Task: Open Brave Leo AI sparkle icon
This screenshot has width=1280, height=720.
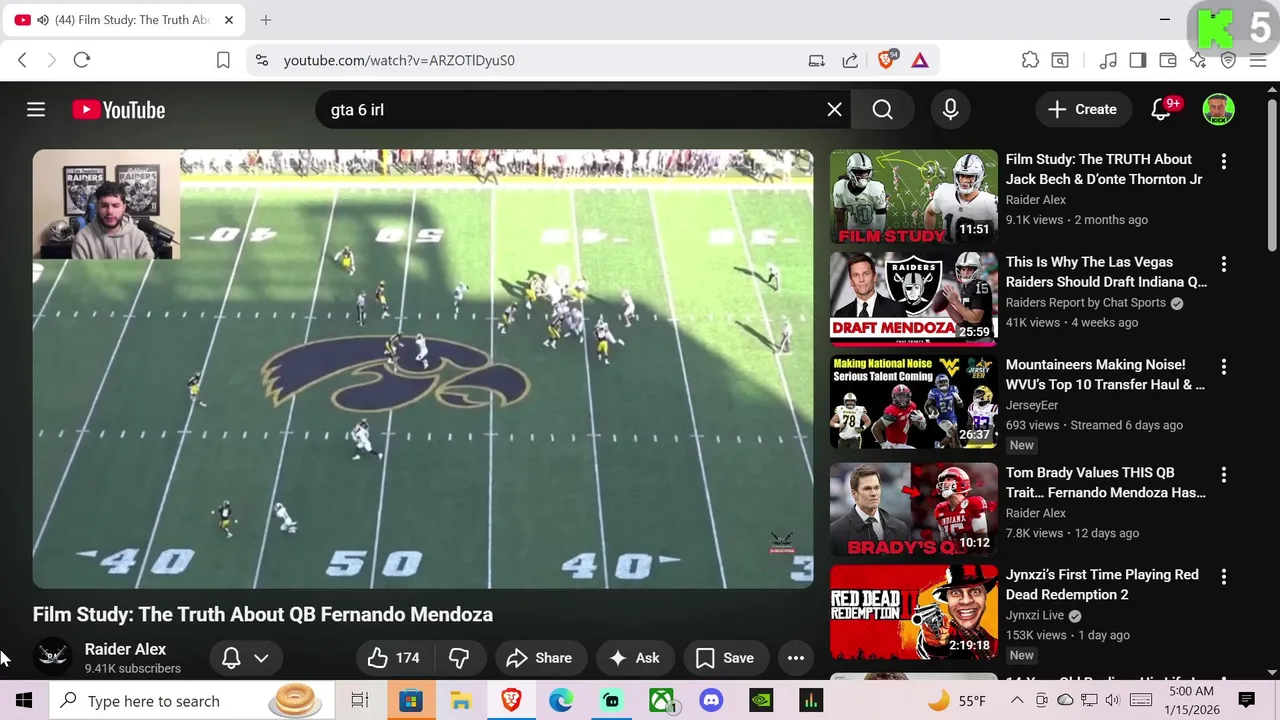Action: click(x=1198, y=60)
